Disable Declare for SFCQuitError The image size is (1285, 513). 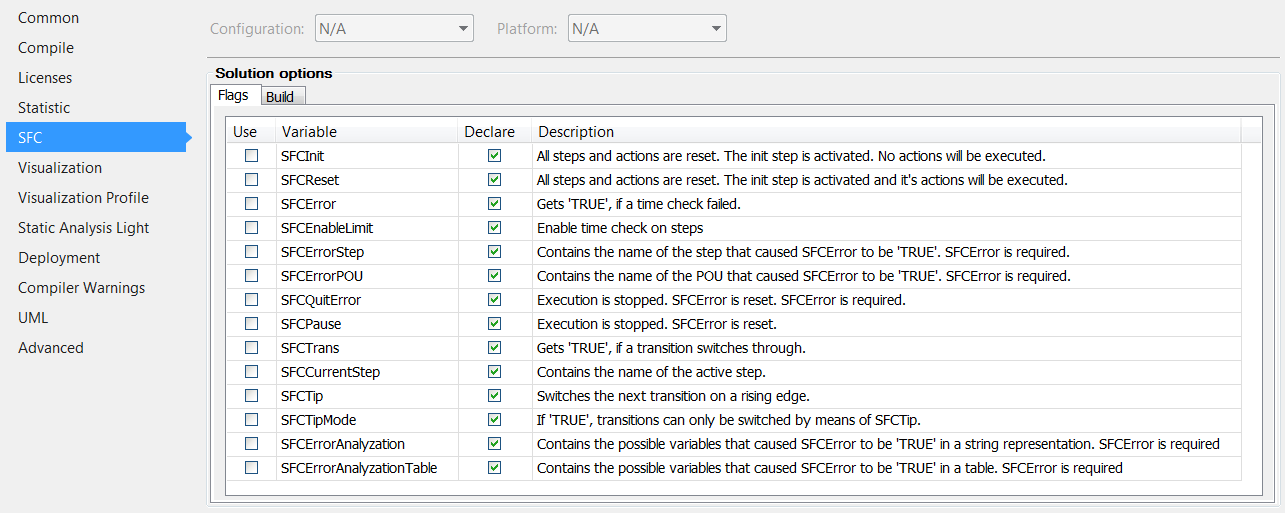pos(494,300)
